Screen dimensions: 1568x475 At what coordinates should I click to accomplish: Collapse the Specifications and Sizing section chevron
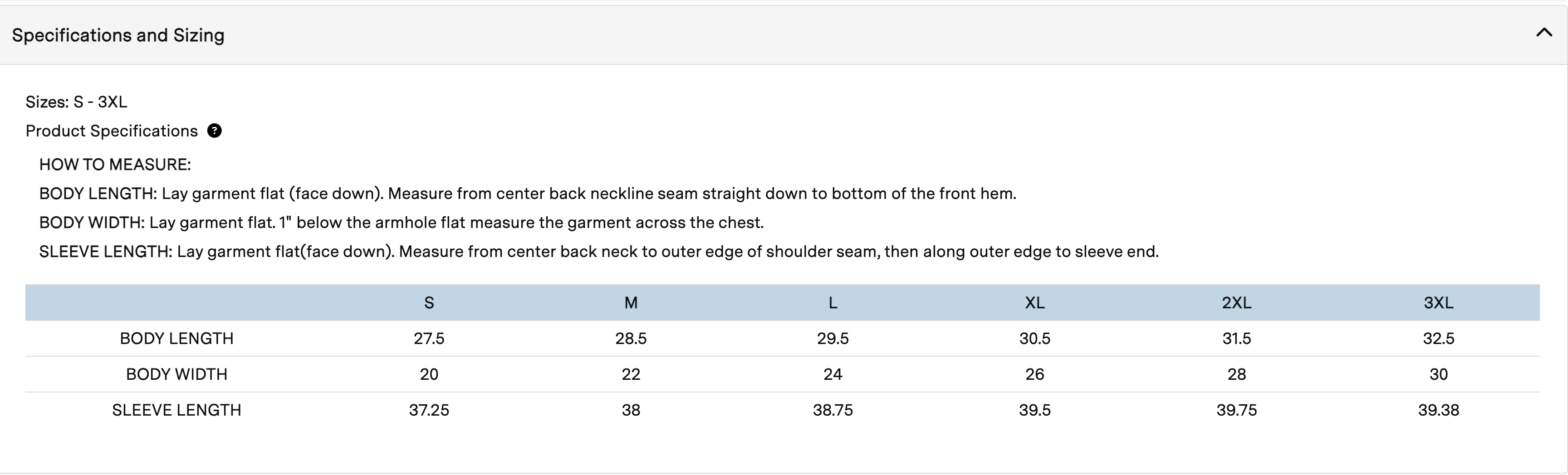tap(1543, 33)
